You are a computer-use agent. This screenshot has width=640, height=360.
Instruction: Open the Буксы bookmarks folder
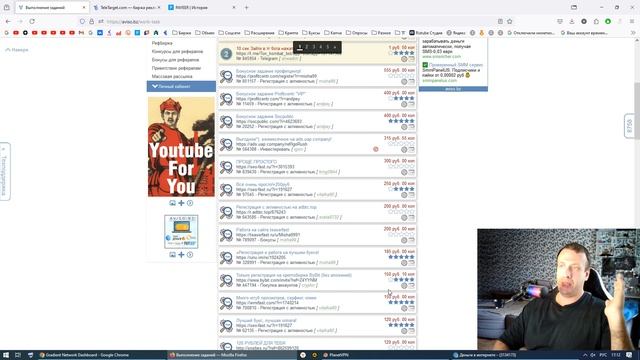[x=311, y=33]
